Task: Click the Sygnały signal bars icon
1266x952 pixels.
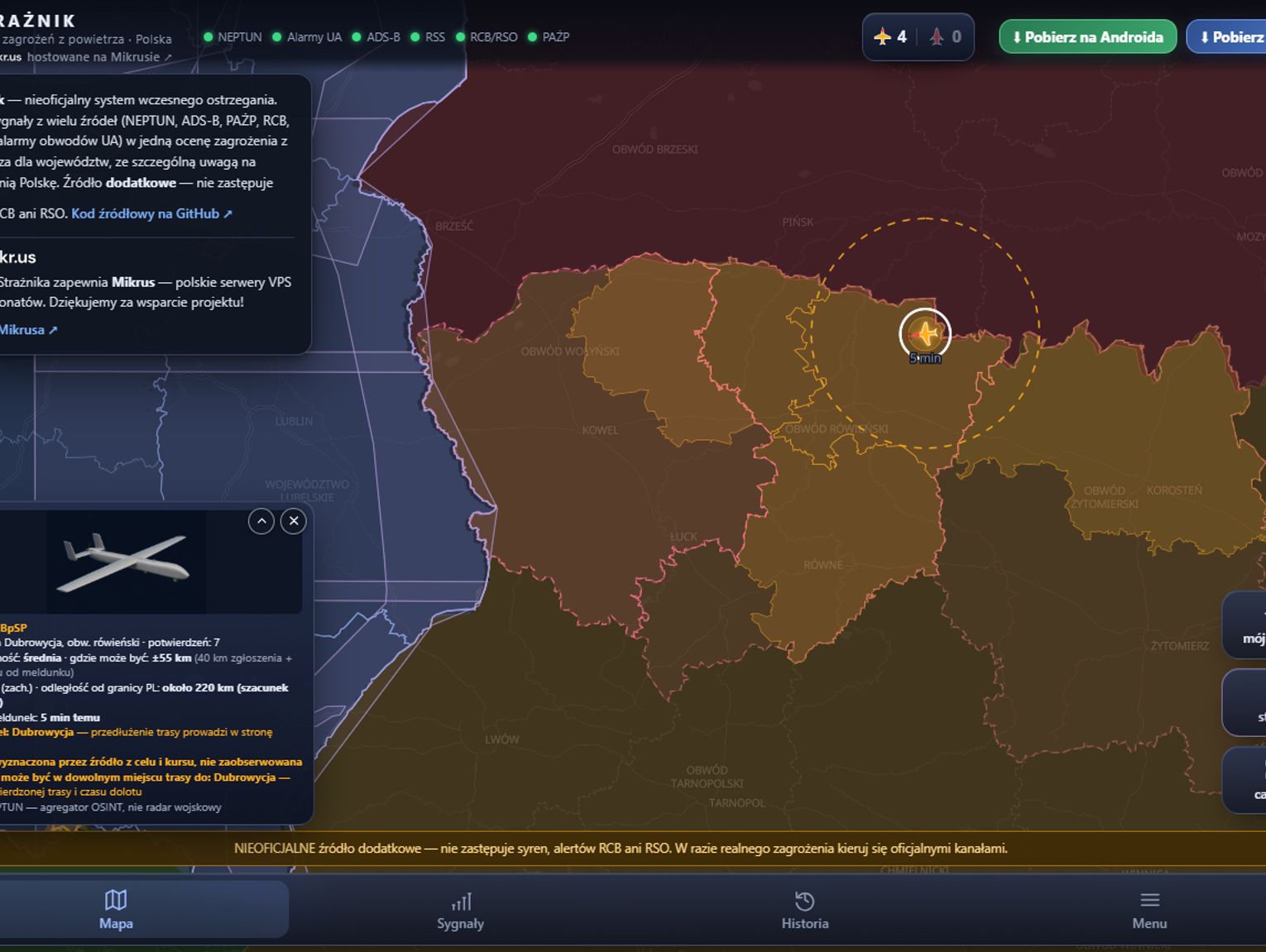Action: click(x=461, y=901)
